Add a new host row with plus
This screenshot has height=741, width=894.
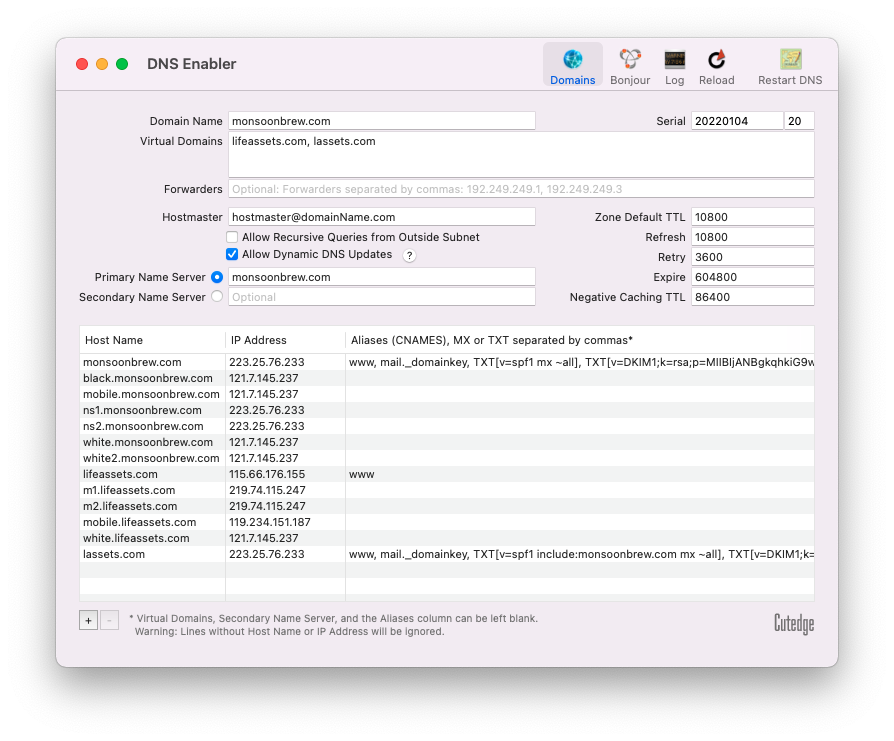click(x=89, y=620)
